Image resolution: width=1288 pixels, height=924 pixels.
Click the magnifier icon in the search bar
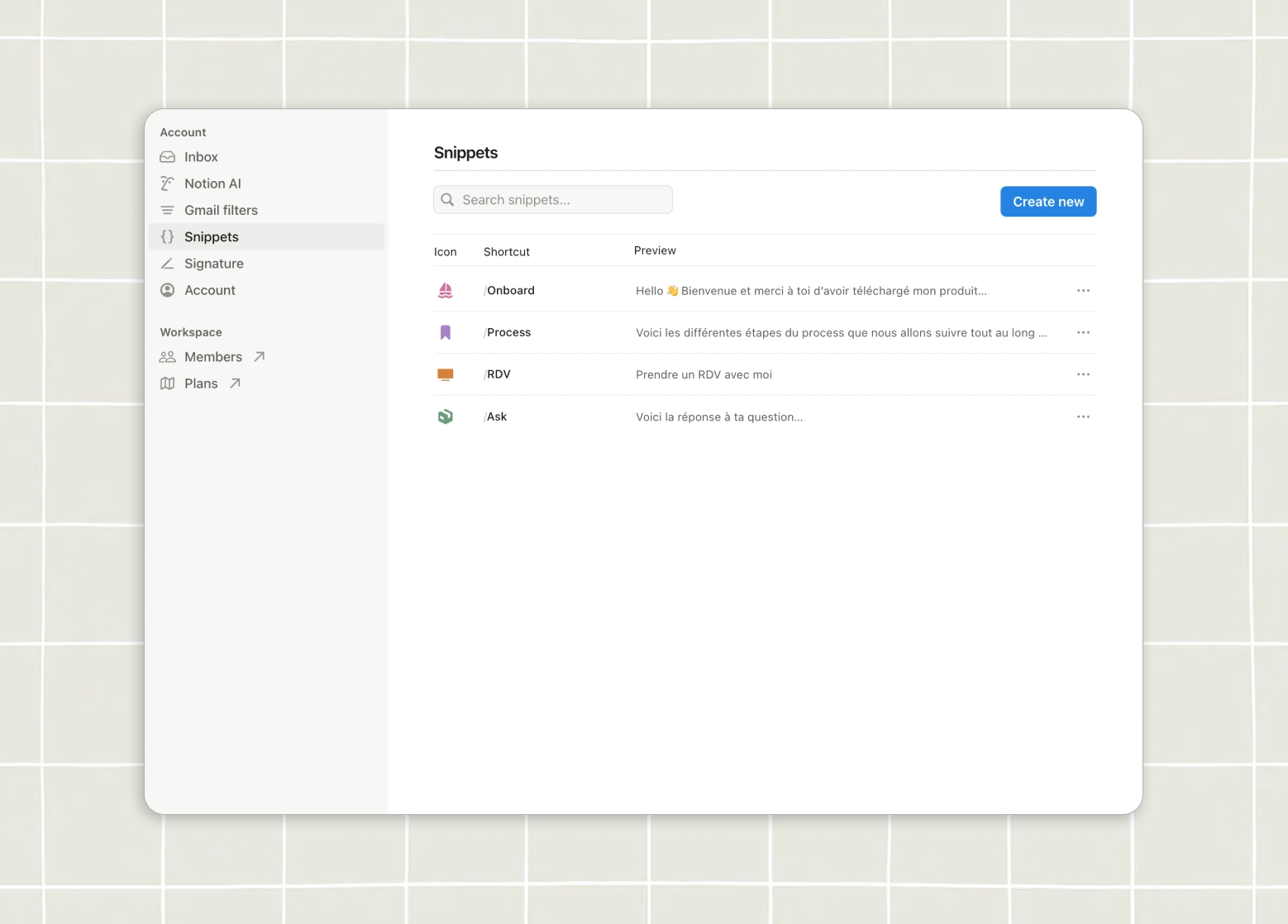click(447, 199)
